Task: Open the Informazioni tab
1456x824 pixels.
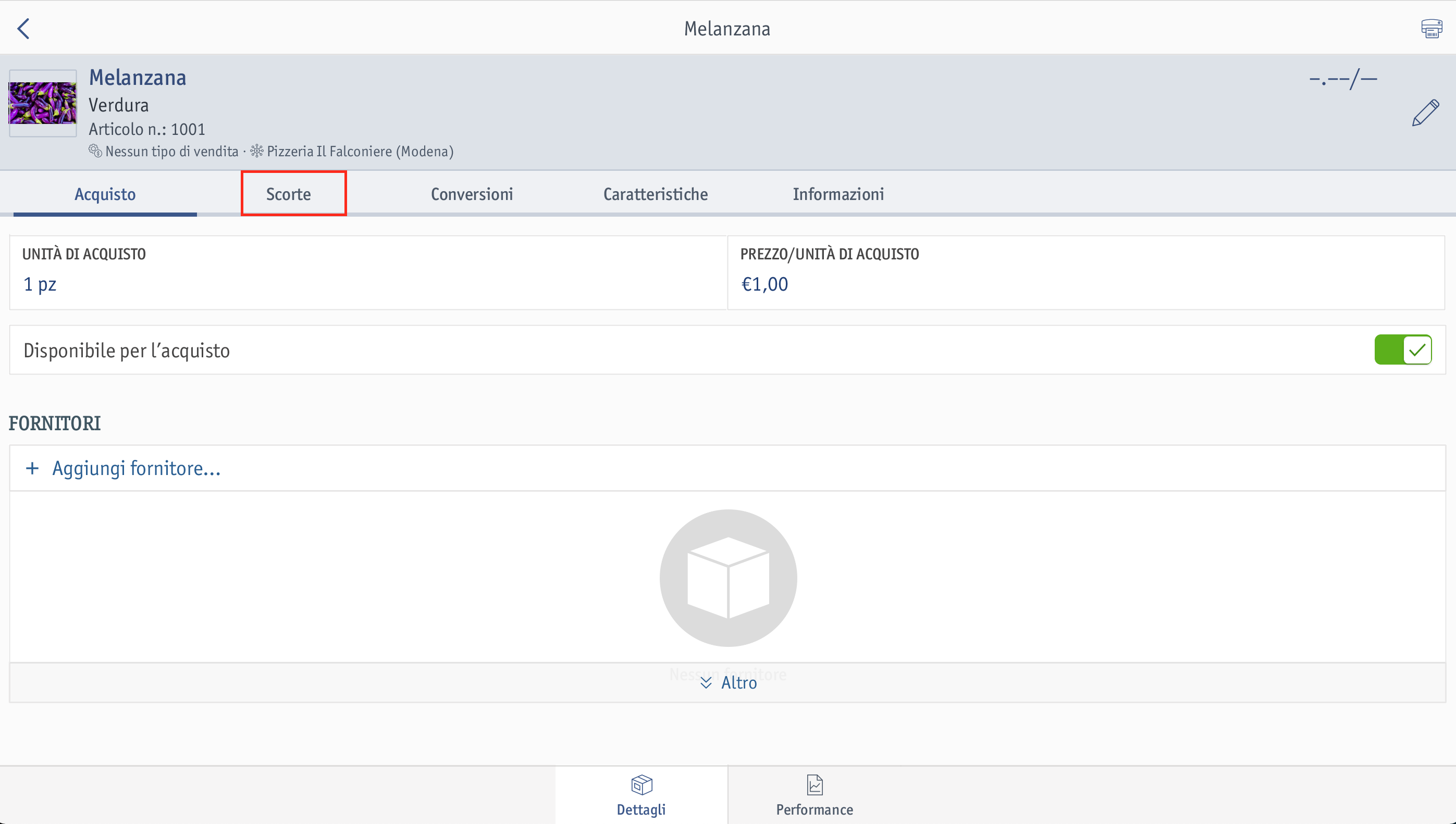Action: [x=838, y=194]
